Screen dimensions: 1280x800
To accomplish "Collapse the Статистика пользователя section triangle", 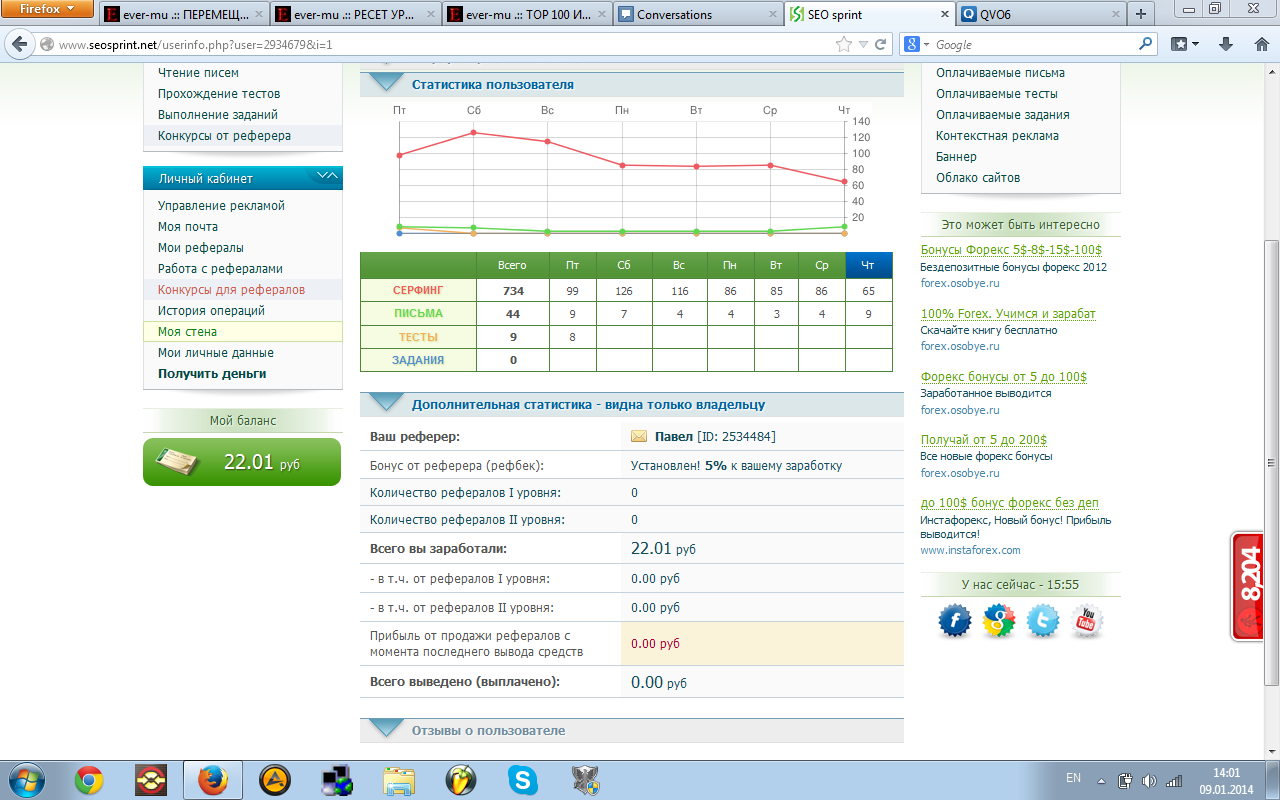I will 386,84.
